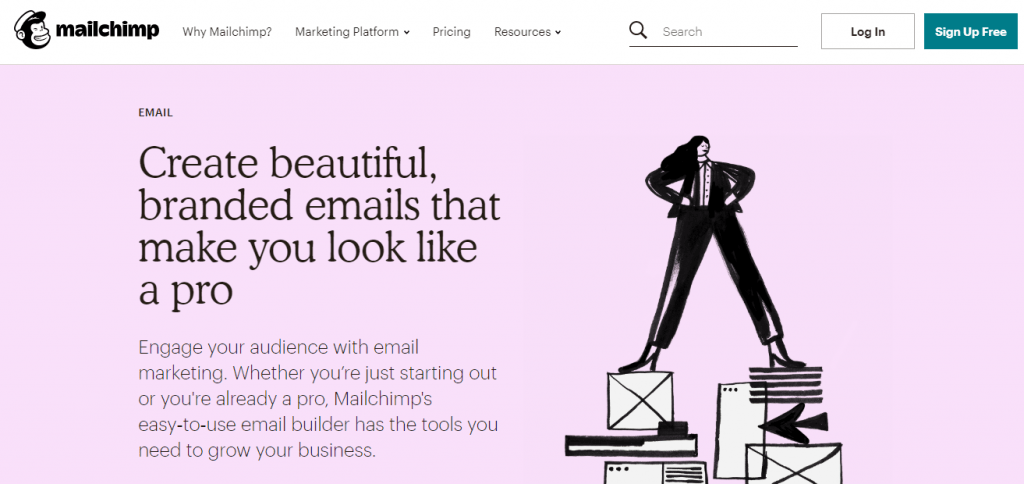Go to the Pricing page
1024x484 pixels.
[451, 31]
